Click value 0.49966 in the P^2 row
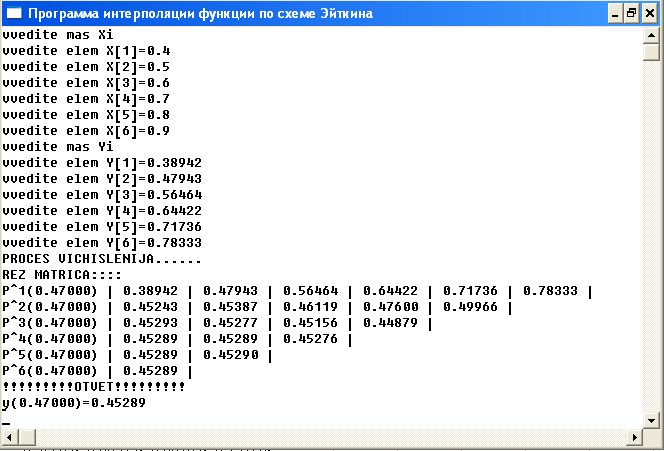This screenshot has width=664, height=451. tap(470, 307)
